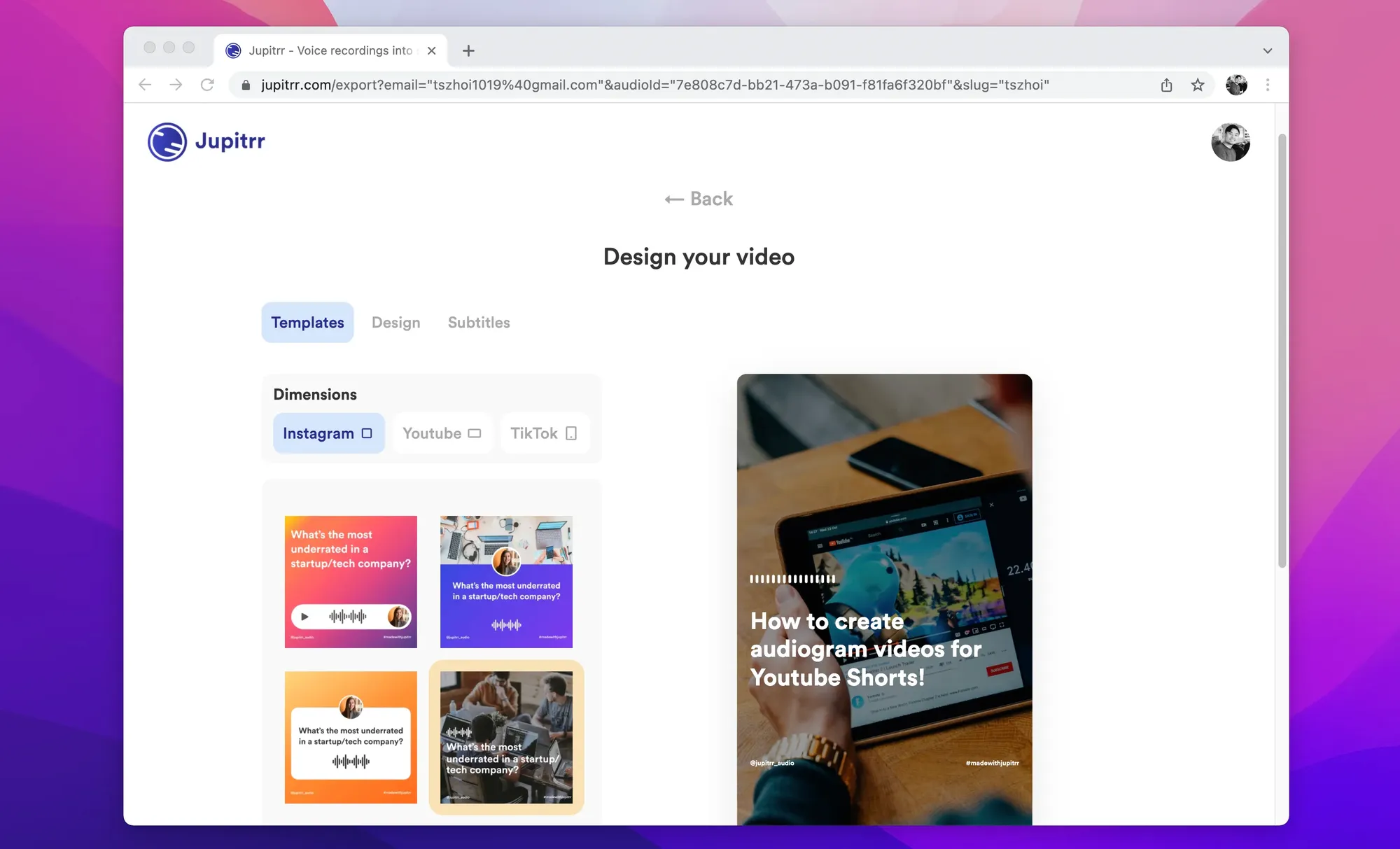This screenshot has width=1400, height=849.
Task: Choose the orange card template
Action: (351, 737)
